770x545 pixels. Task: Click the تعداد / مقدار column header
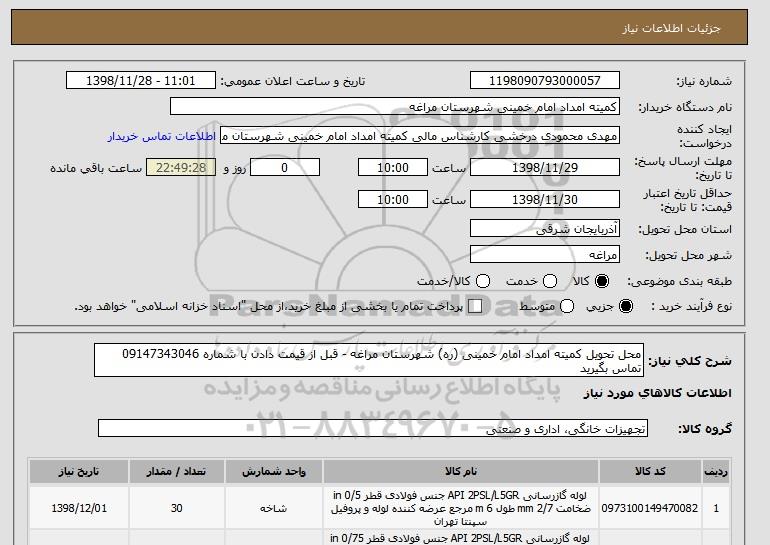point(177,471)
